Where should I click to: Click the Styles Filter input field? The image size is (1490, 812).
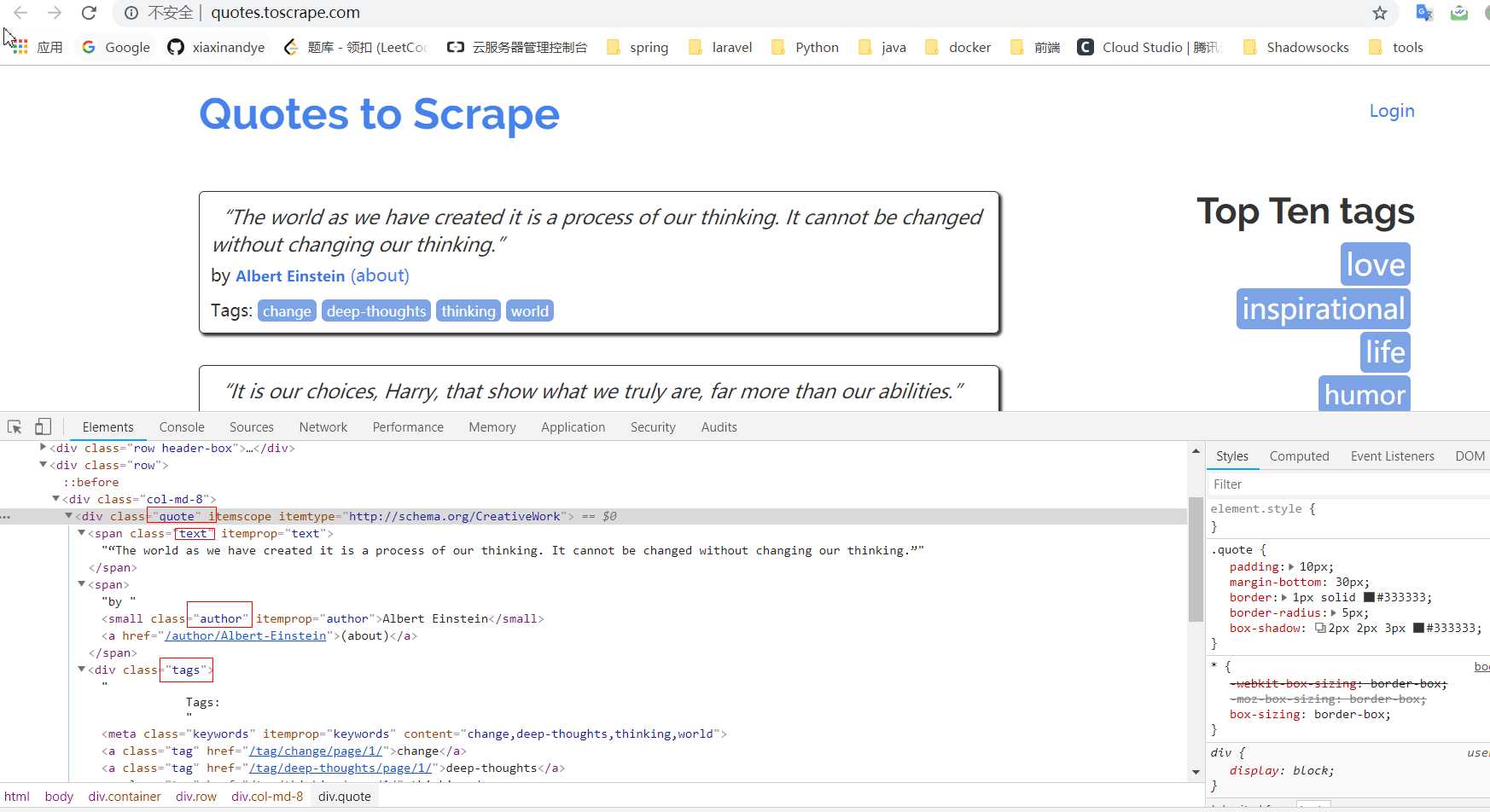coord(1348,484)
